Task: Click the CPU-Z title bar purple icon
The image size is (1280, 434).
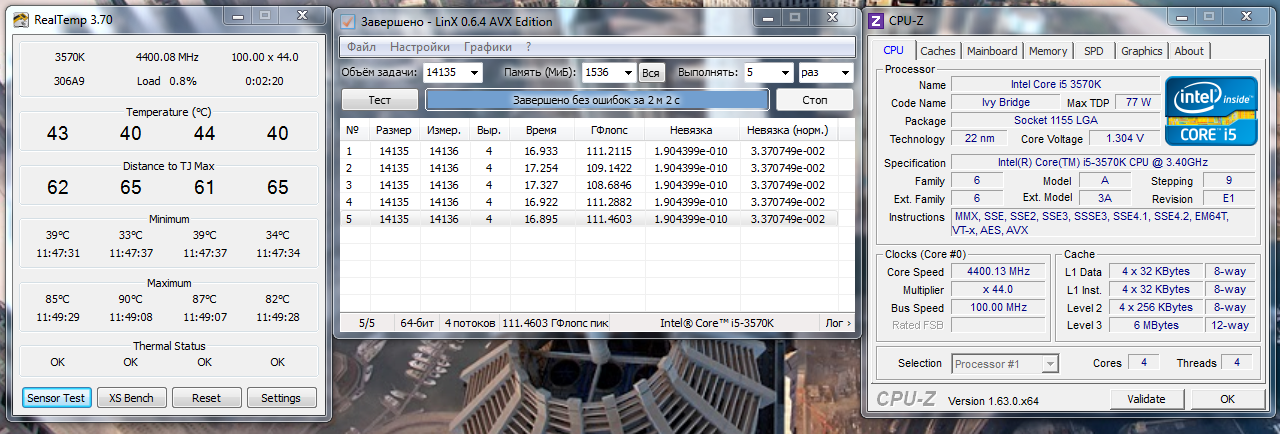Action: (876, 21)
